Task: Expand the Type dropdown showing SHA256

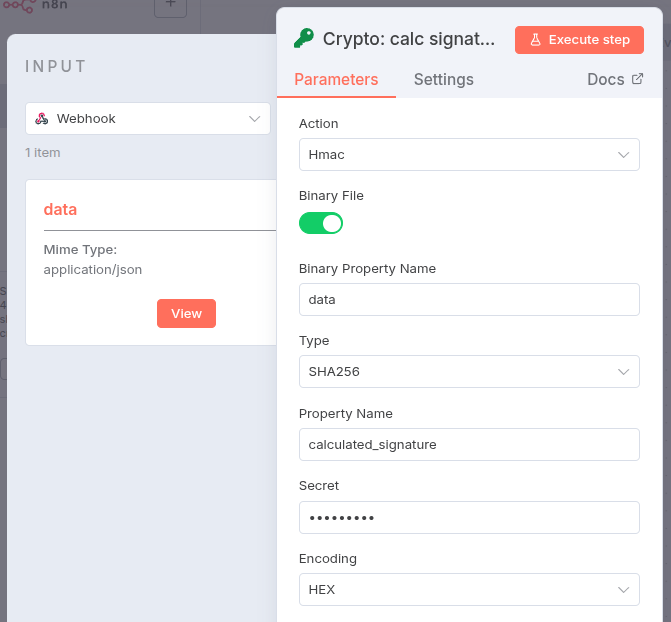Action: pyautogui.click(x=469, y=372)
